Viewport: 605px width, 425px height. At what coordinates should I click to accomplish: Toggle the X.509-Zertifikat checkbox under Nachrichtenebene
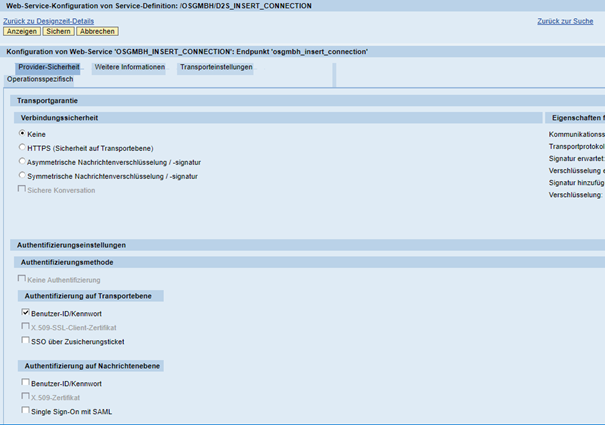point(25,397)
